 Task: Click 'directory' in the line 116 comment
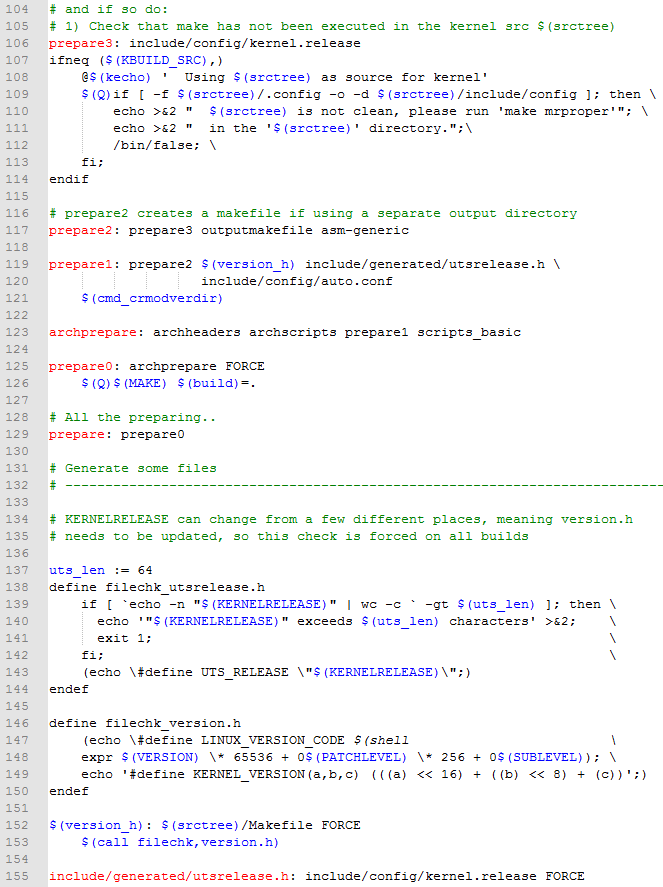[x=541, y=213]
